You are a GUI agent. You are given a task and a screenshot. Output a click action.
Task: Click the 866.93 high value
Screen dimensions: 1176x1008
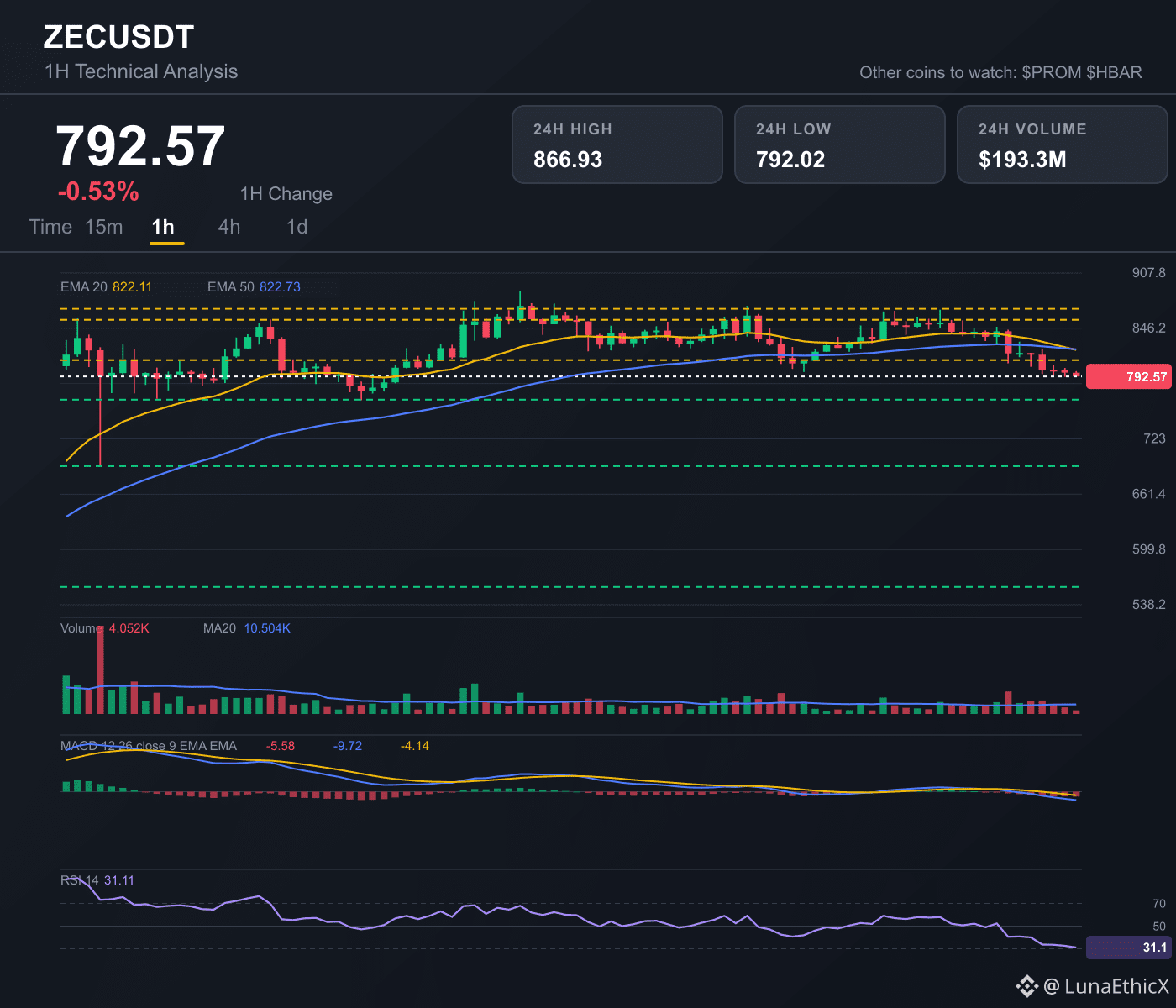click(x=568, y=160)
